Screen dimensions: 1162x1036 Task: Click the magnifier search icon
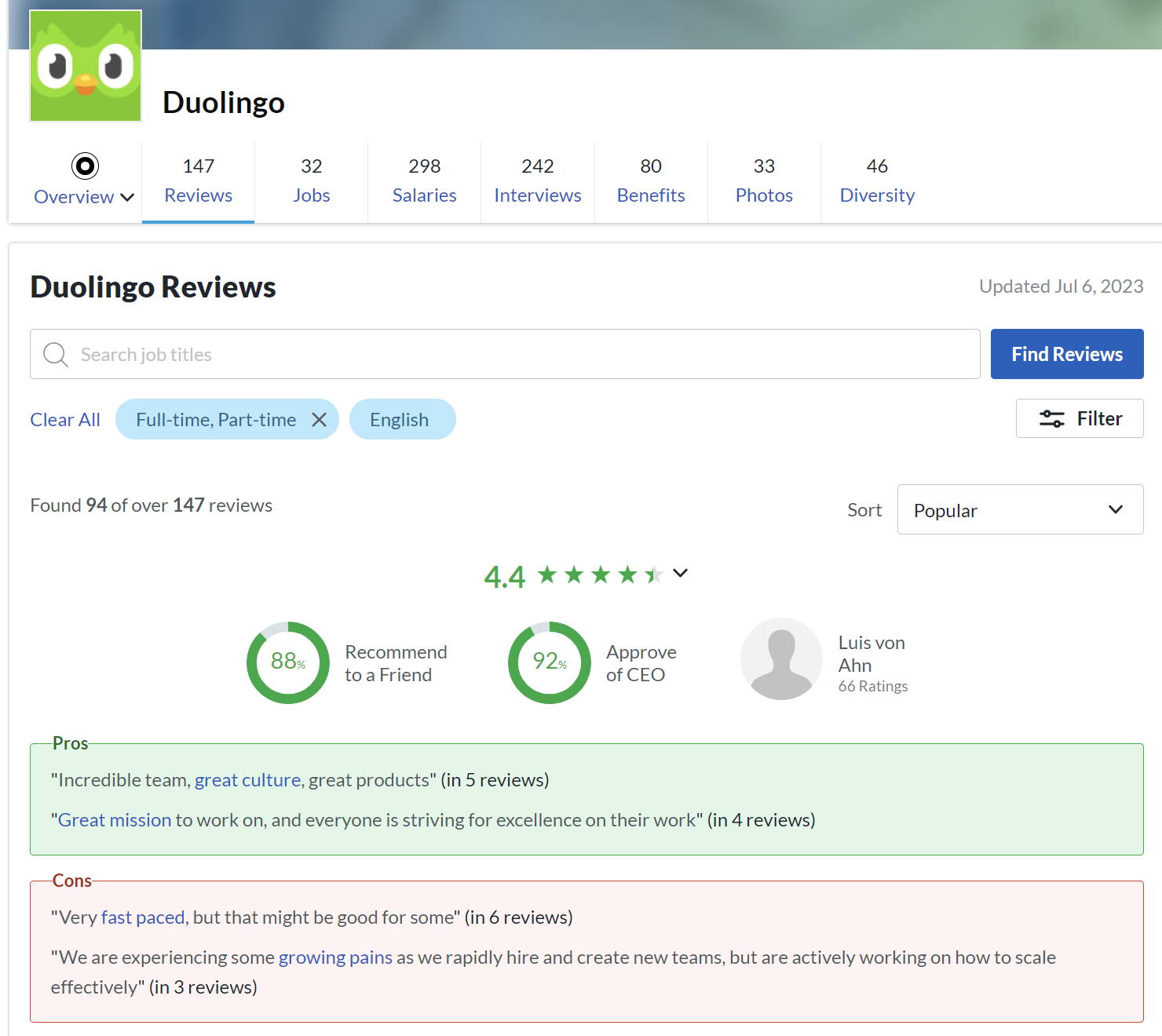point(55,355)
